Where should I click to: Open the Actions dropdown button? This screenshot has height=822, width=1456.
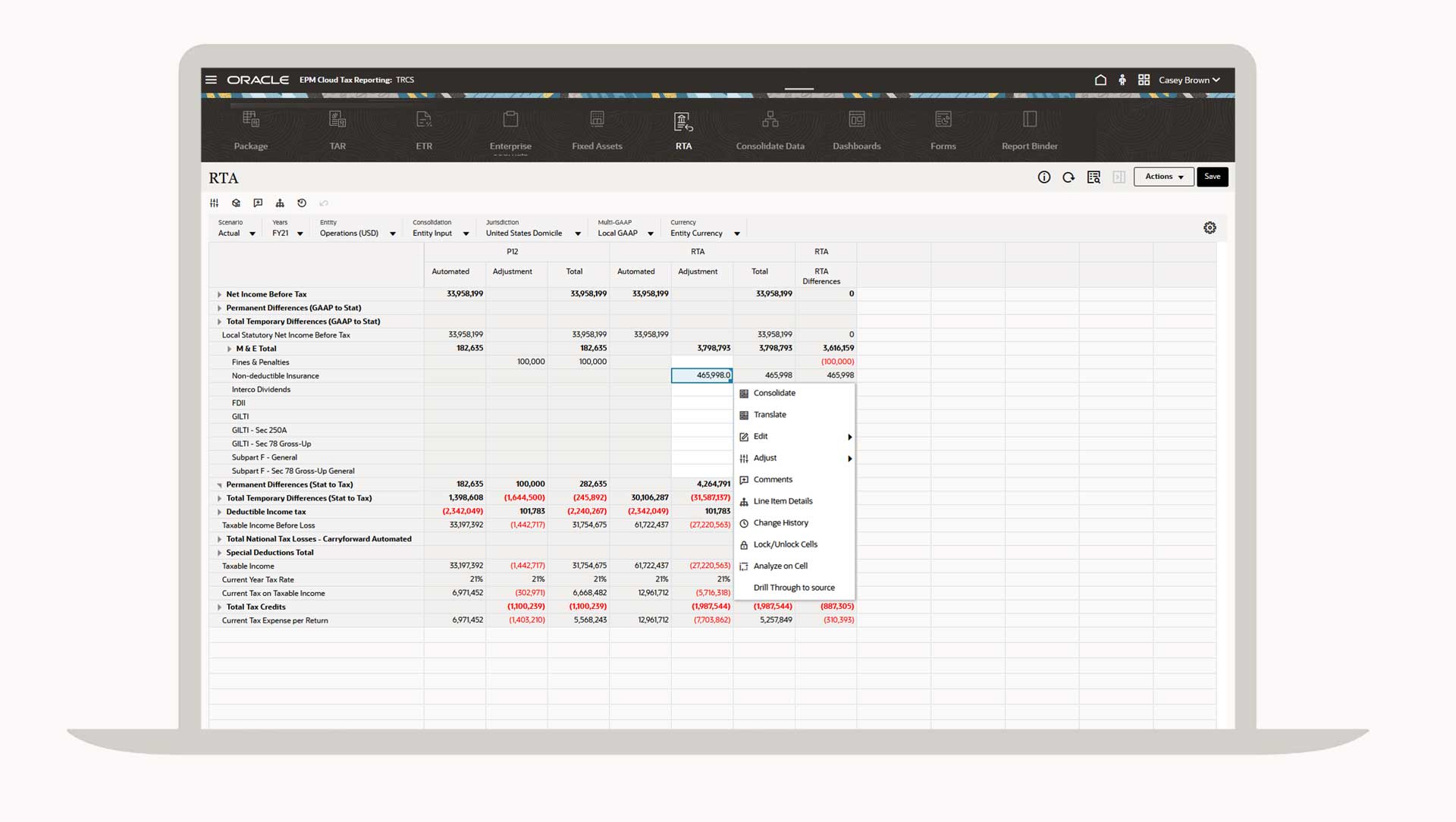pyautogui.click(x=1163, y=177)
